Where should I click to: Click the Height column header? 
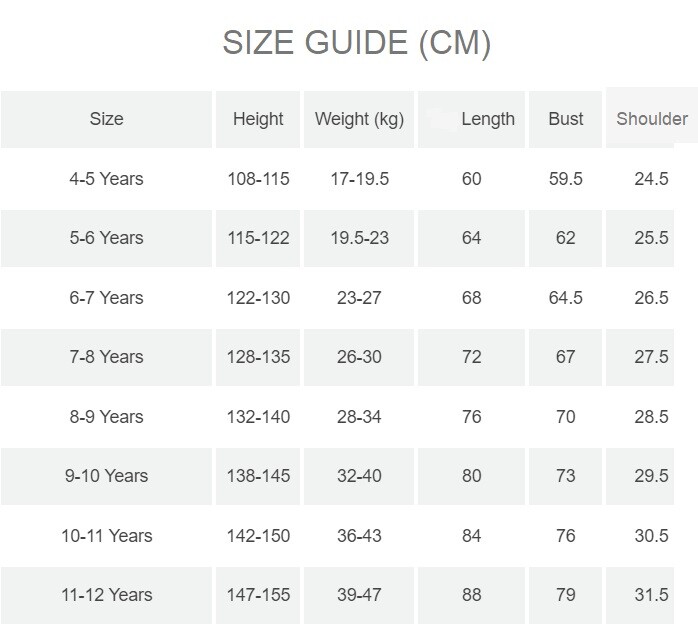pos(258,119)
